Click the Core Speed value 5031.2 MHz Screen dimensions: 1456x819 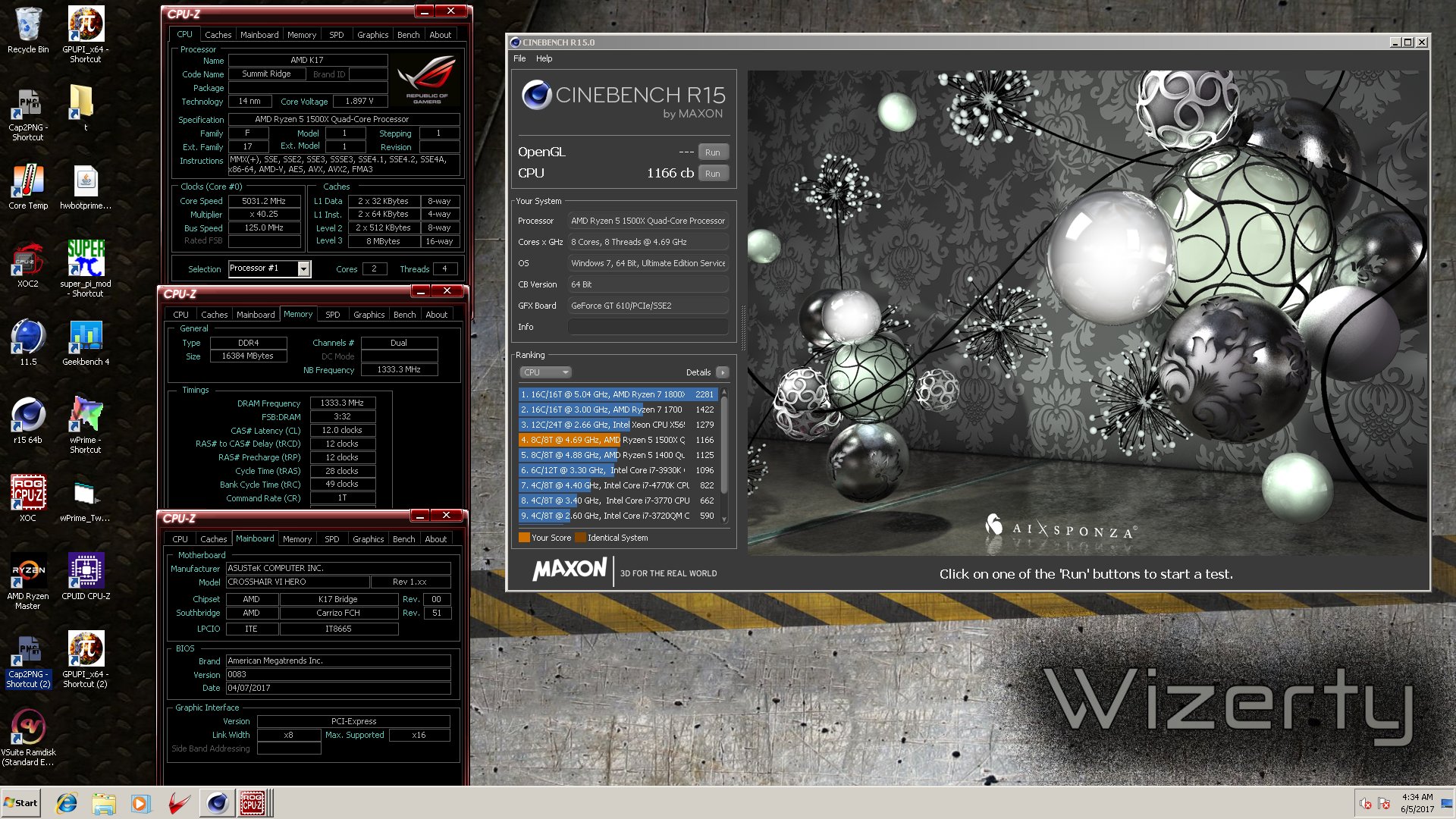point(264,201)
